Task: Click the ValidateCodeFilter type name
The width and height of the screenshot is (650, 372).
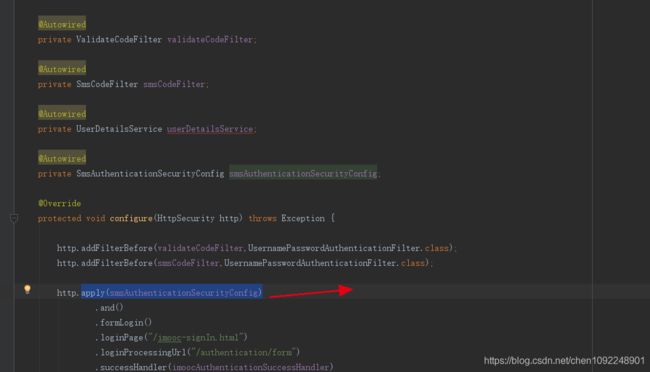Action: pyautogui.click(x=119, y=39)
